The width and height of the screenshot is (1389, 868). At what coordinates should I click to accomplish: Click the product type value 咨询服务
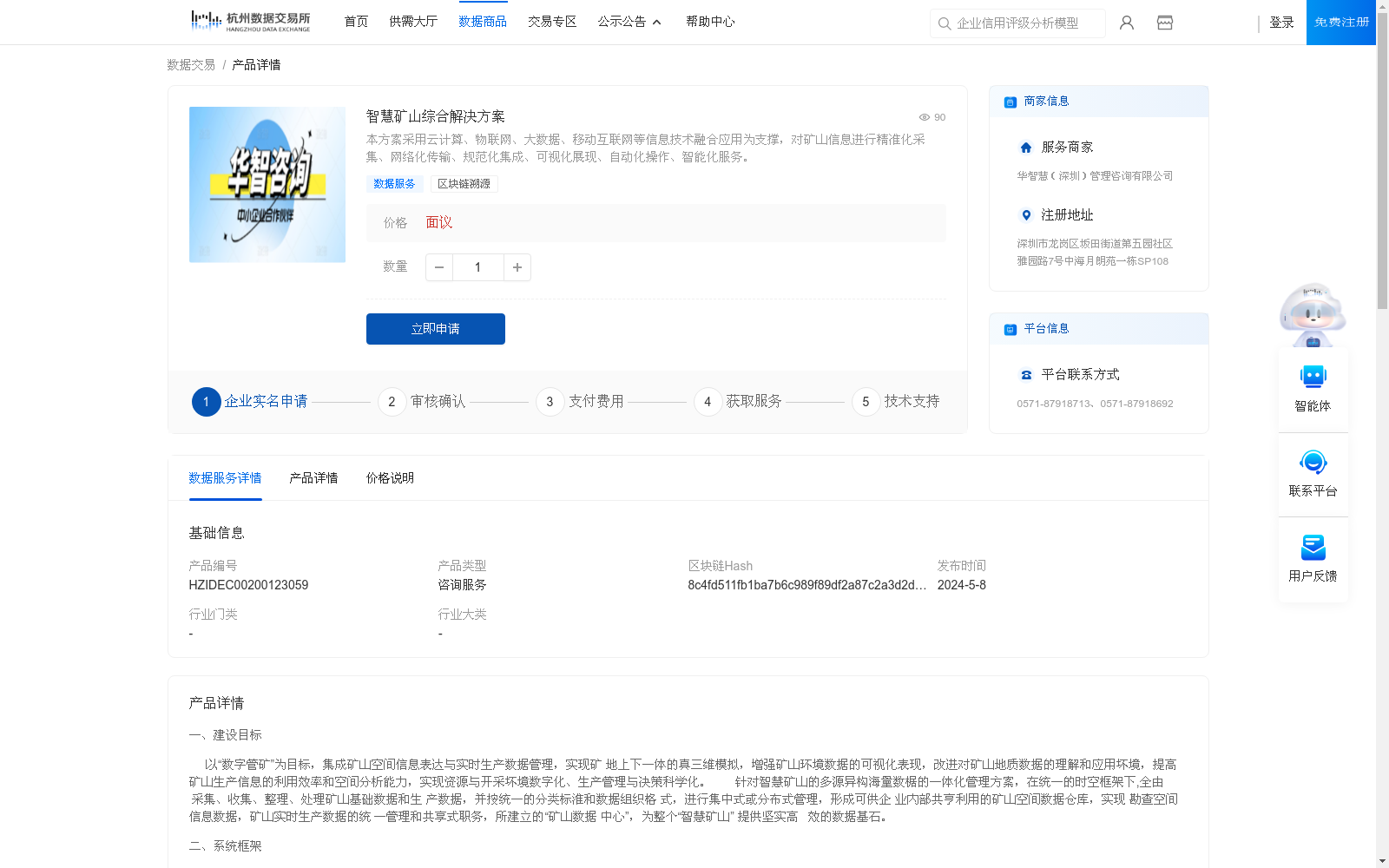point(462,585)
